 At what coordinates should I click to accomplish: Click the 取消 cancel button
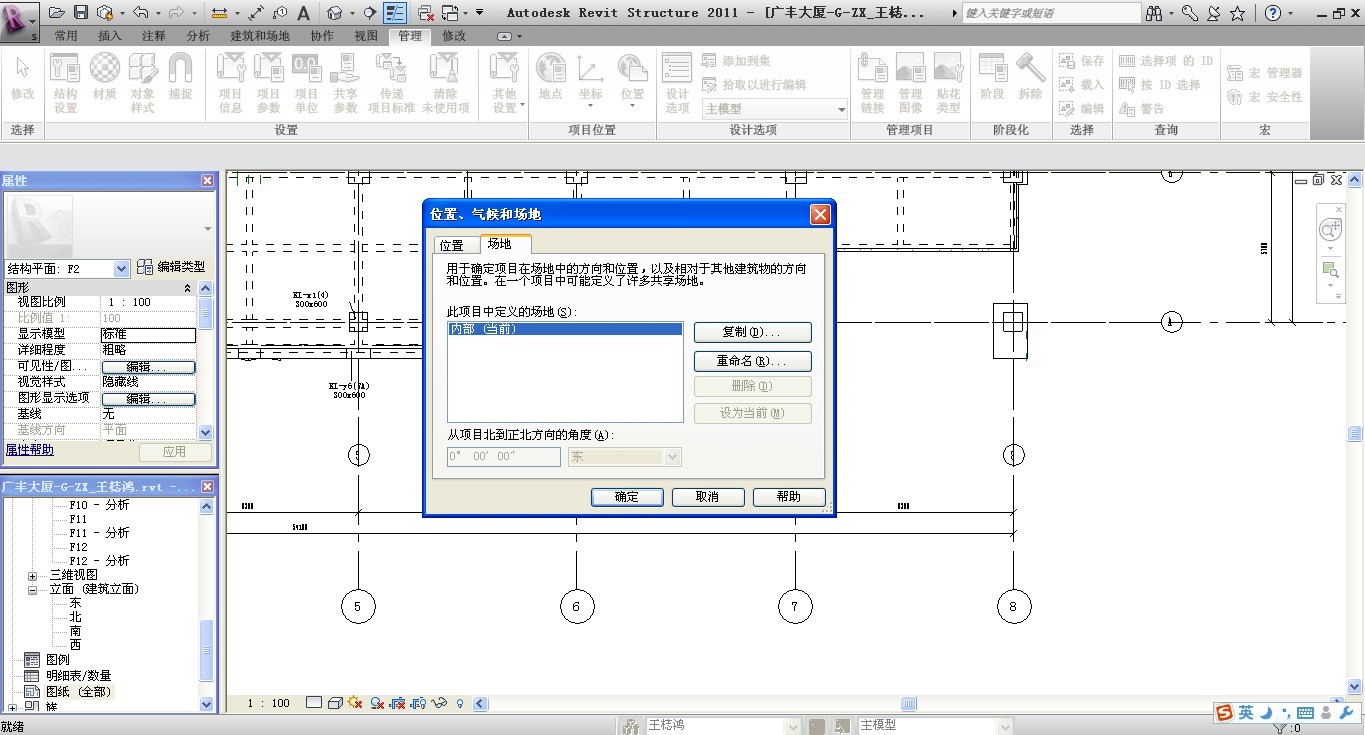coord(707,497)
